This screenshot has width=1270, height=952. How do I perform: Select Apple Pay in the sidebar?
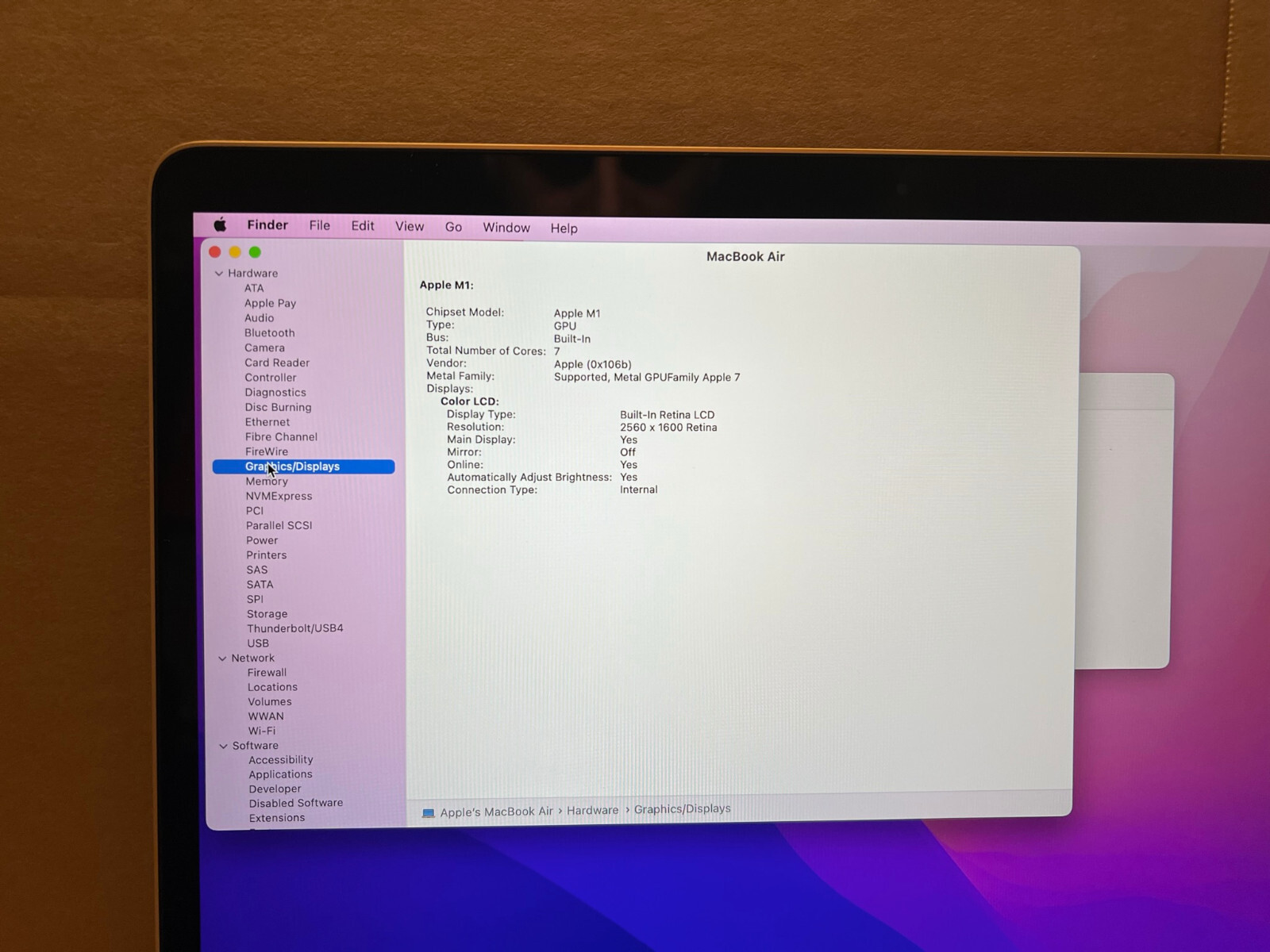pyautogui.click(x=270, y=303)
